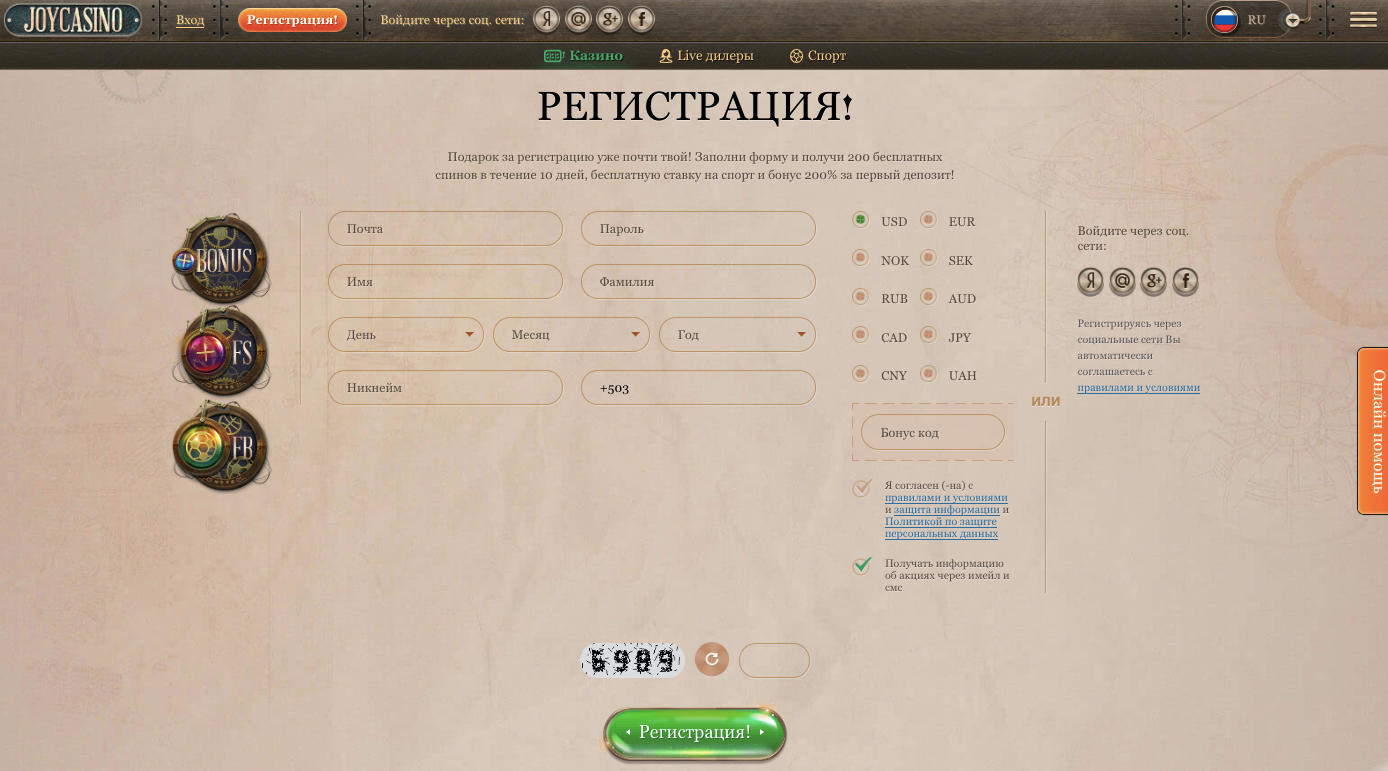The width and height of the screenshot is (1388, 771).
Task: Sign in via Yandex social icon in header
Action: click(x=546, y=19)
